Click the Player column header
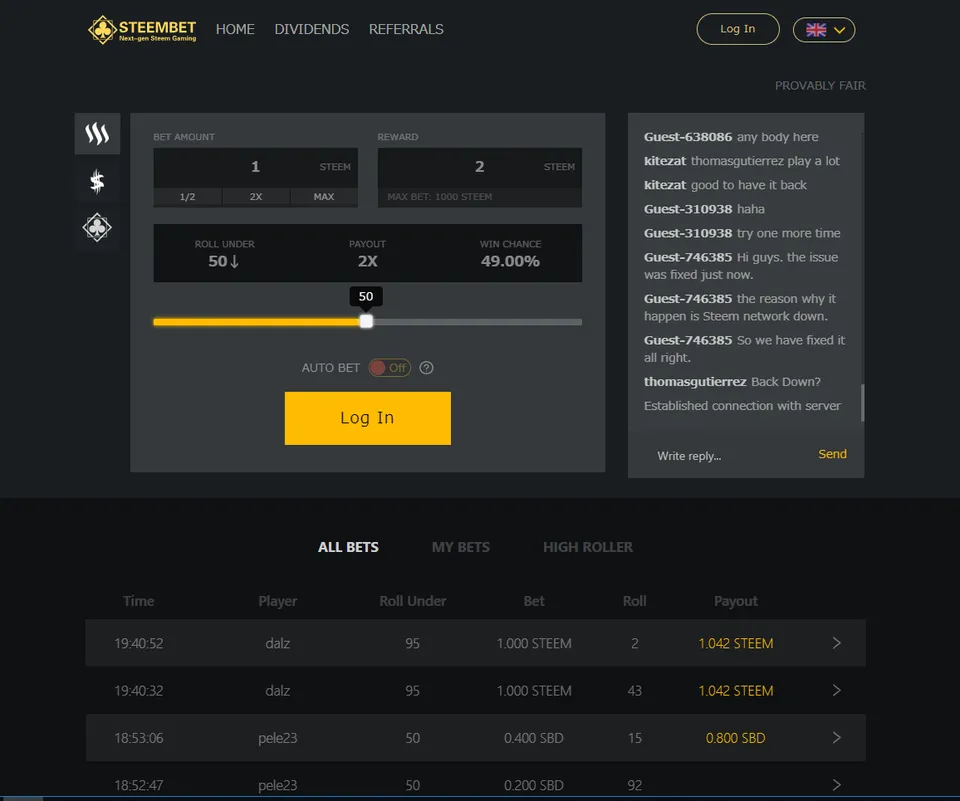Screen dimensions: 960x801 point(277,601)
